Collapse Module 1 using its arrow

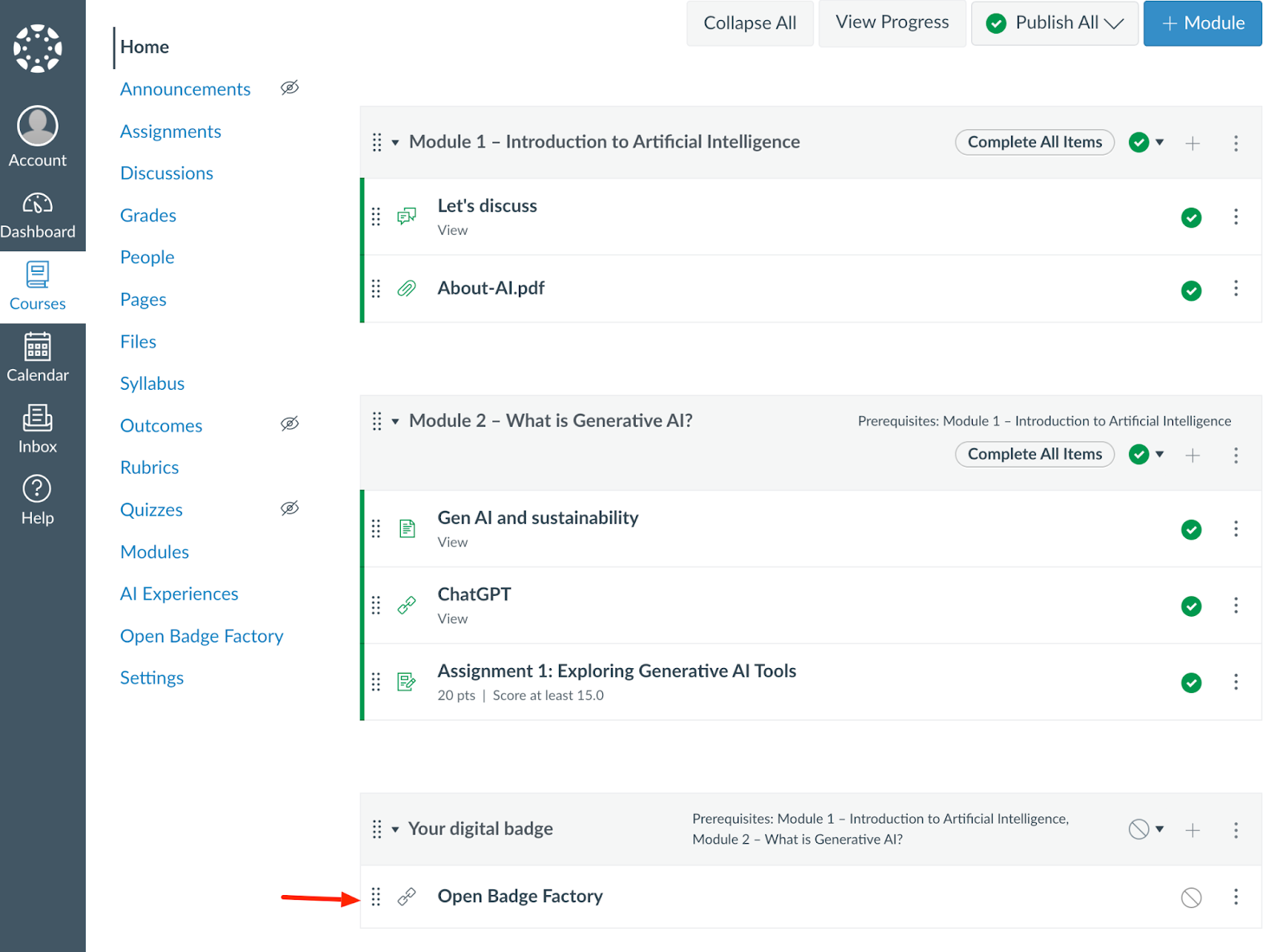(395, 143)
